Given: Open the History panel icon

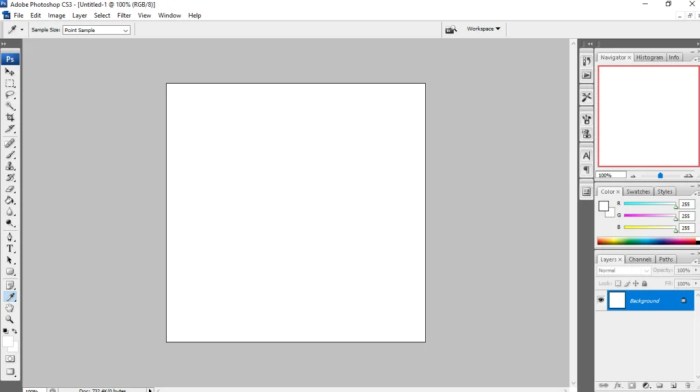Looking at the screenshot, I should coord(587,61).
